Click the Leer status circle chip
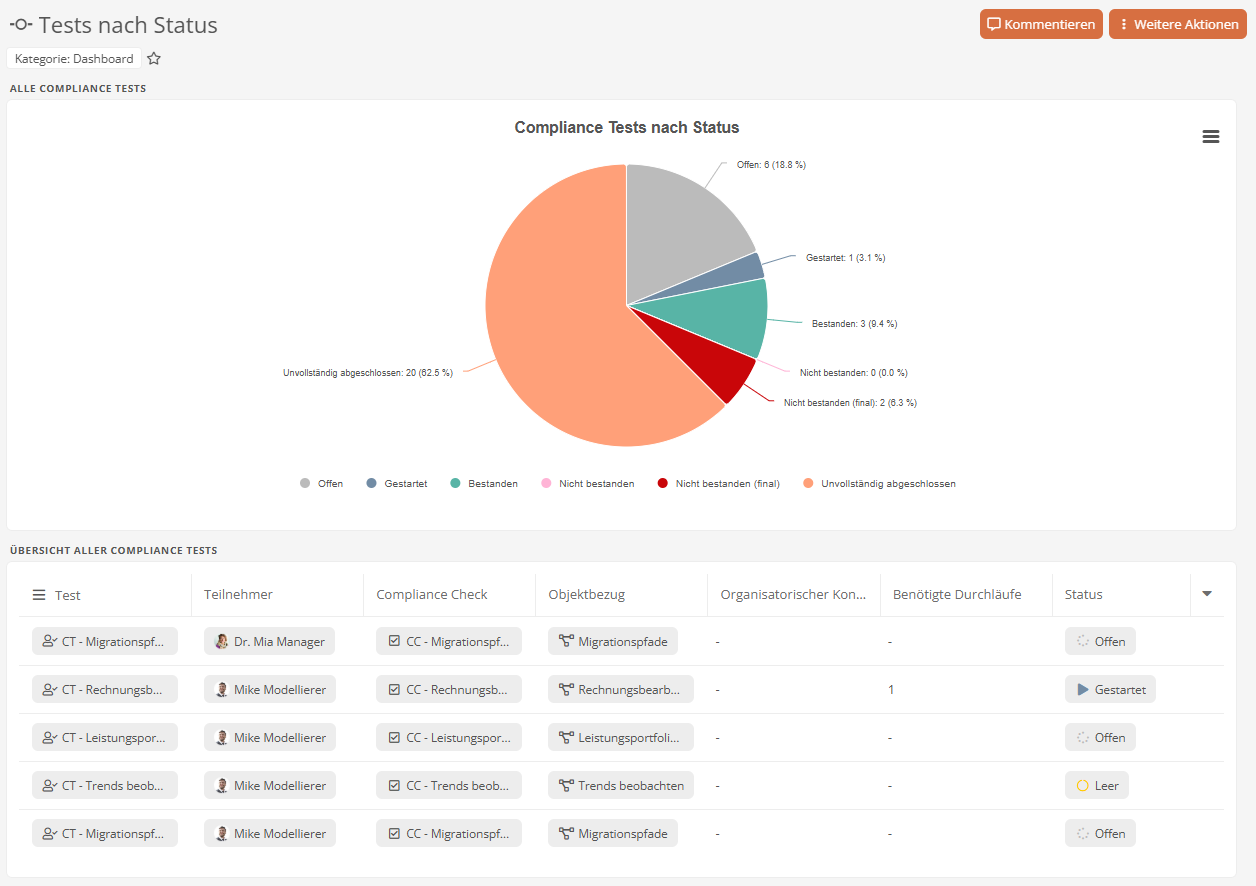This screenshot has height=886, width=1256. pos(1096,786)
